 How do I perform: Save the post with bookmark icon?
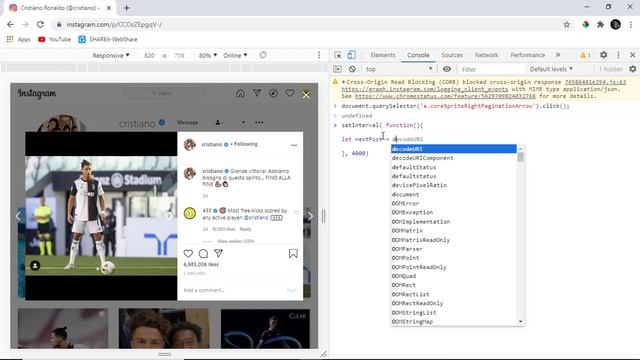click(x=293, y=254)
